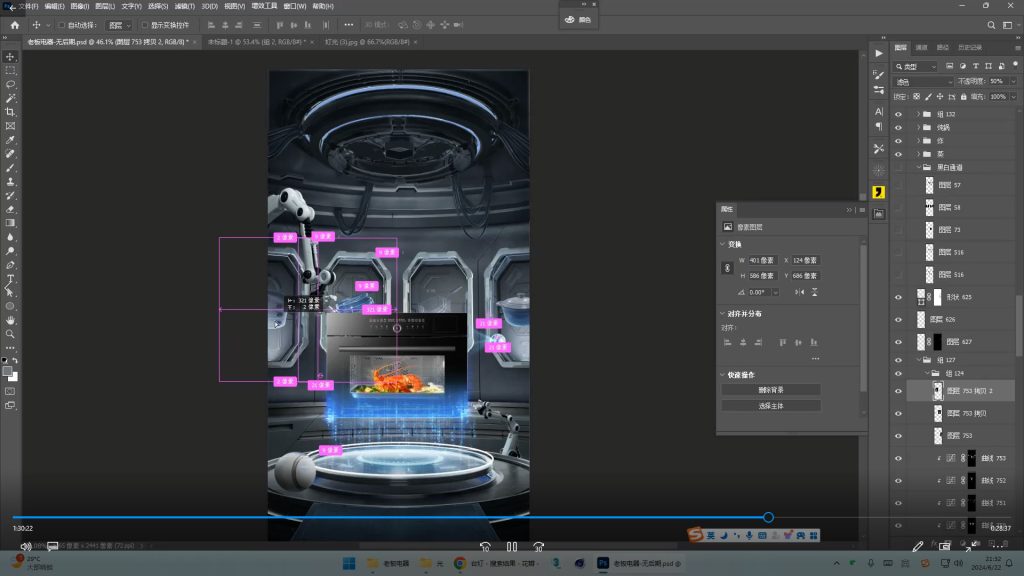Select the Zoom magnifier tool

coord(10,334)
